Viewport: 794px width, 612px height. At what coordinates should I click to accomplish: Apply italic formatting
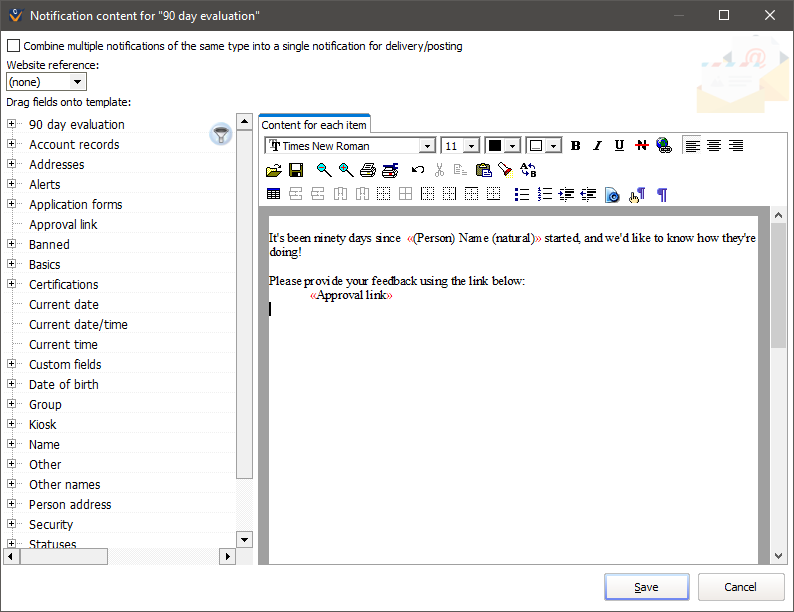(598, 146)
